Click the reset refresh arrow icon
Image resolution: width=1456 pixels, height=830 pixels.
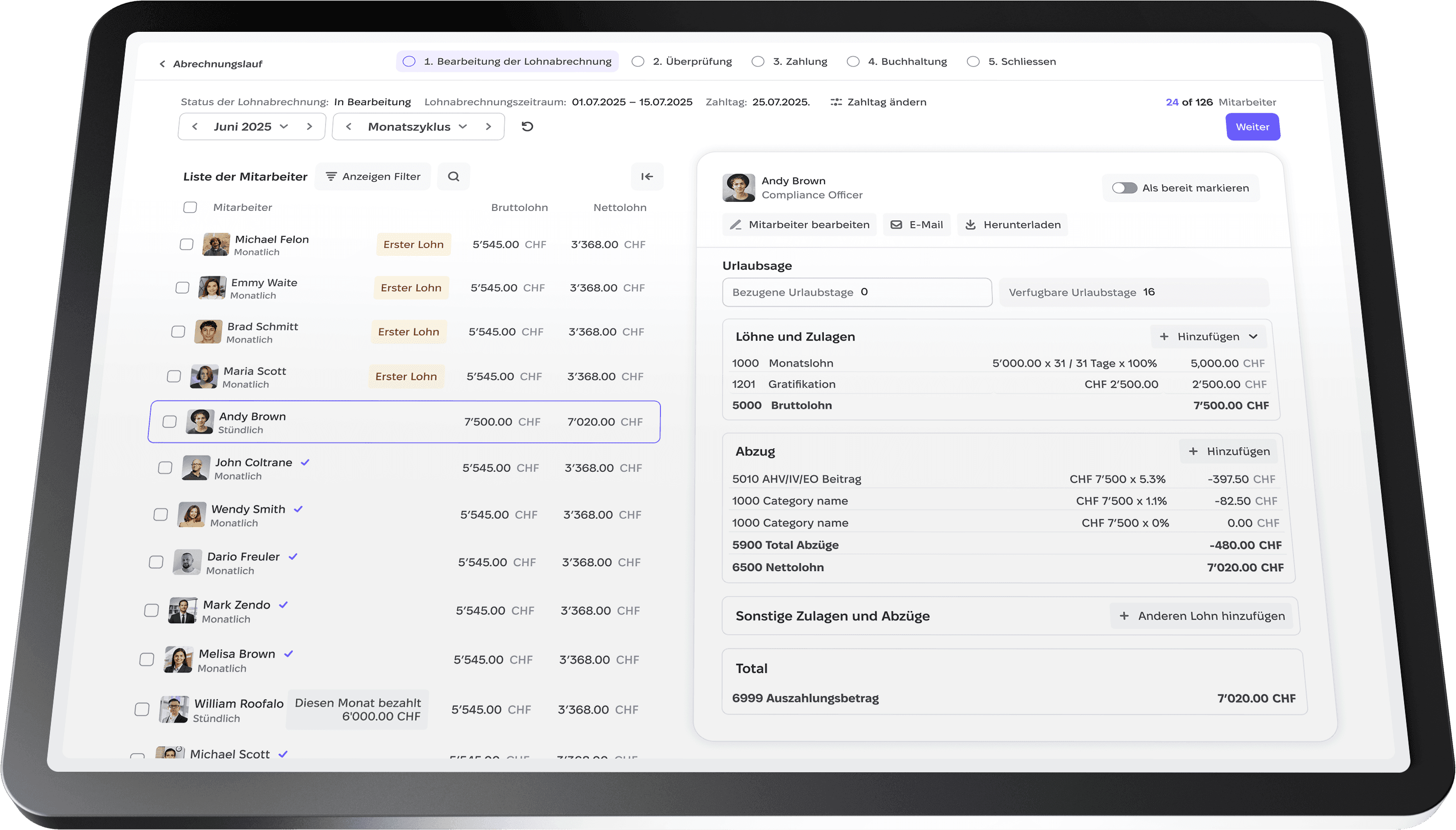(527, 127)
